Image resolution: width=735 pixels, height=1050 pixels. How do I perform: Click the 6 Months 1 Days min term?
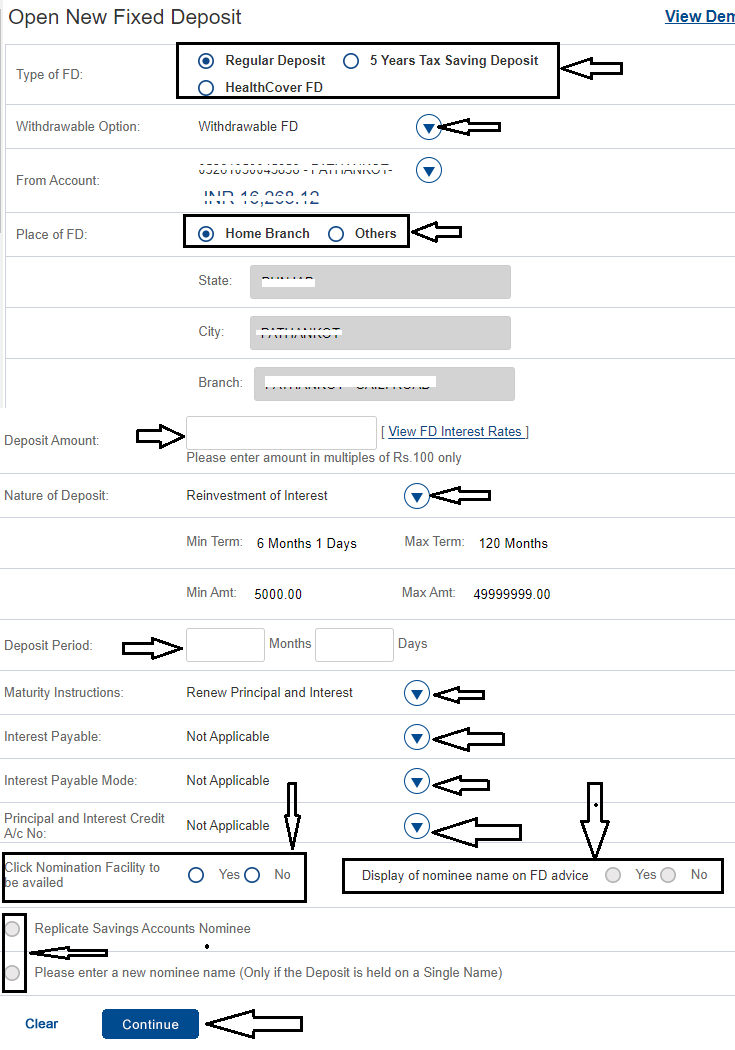pos(307,544)
